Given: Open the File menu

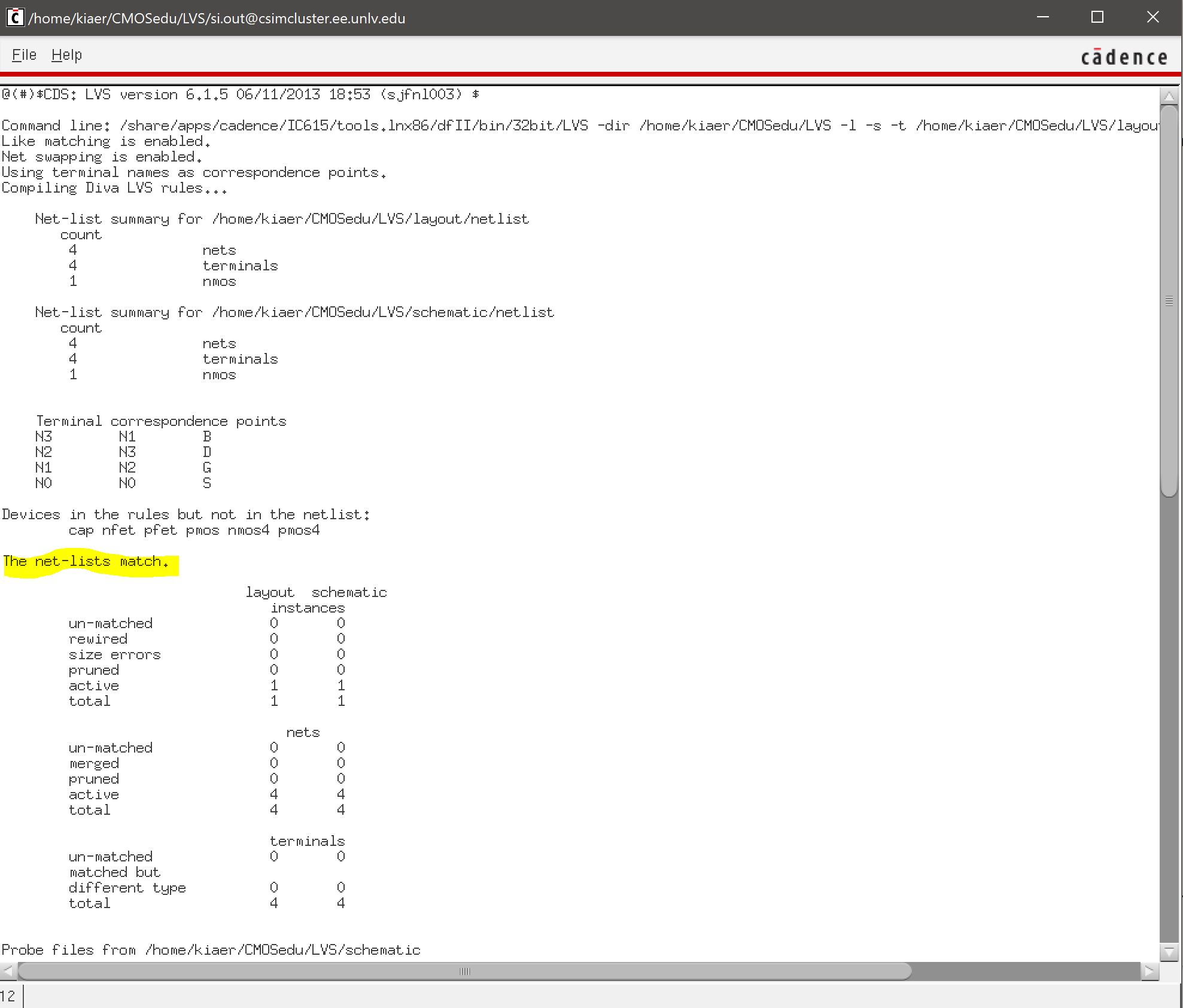Looking at the screenshot, I should pyautogui.click(x=24, y=55).
